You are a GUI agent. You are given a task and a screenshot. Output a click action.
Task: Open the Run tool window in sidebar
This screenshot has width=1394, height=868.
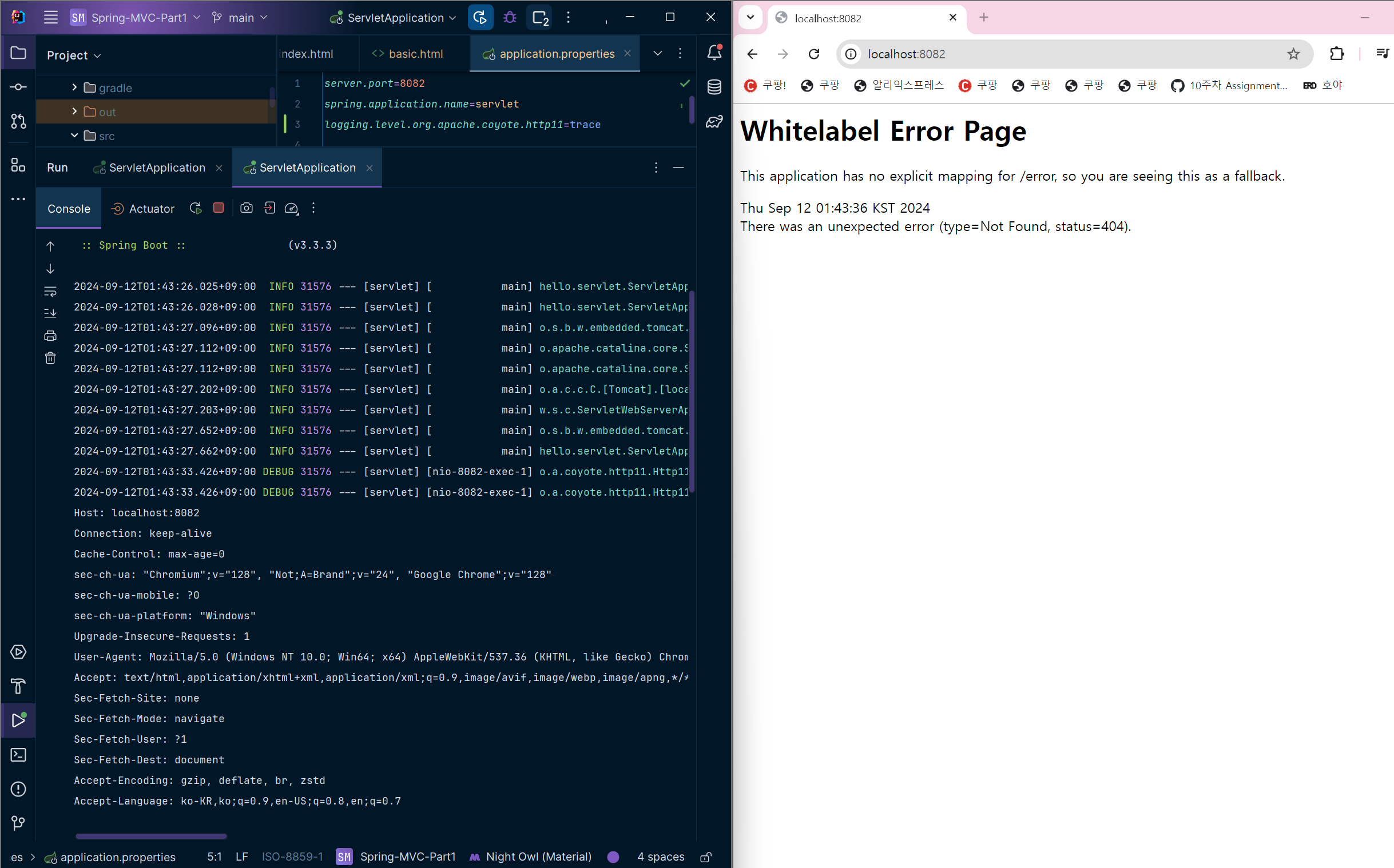pyautogui.click(x=18, y=720)
